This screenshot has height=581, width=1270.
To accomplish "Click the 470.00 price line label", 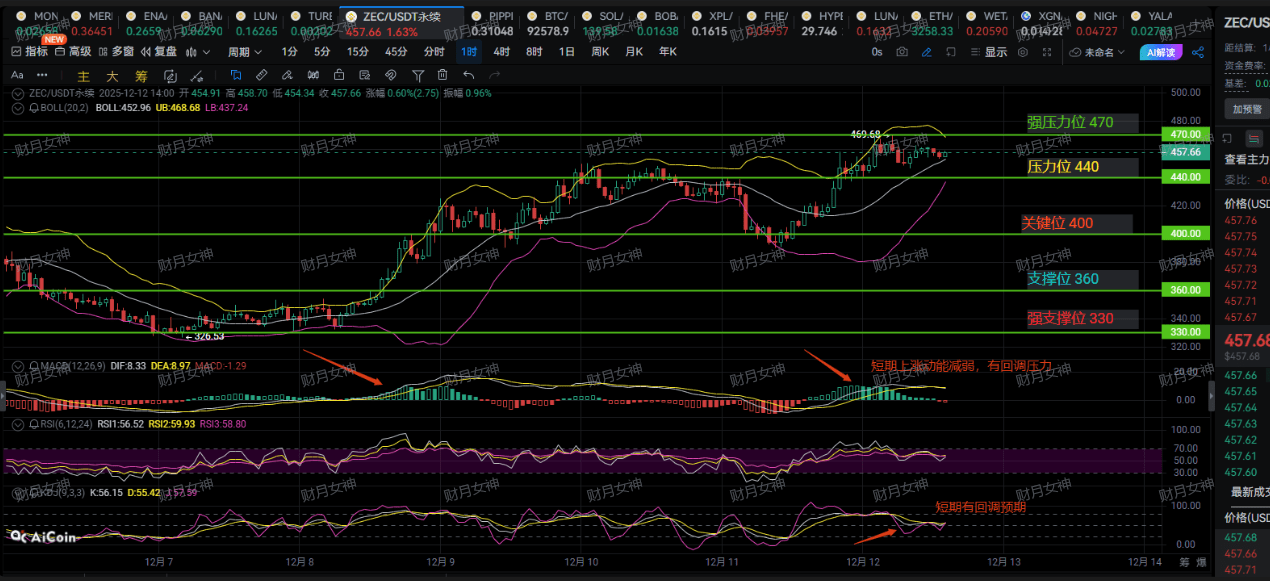I will tap(1185, 134).
